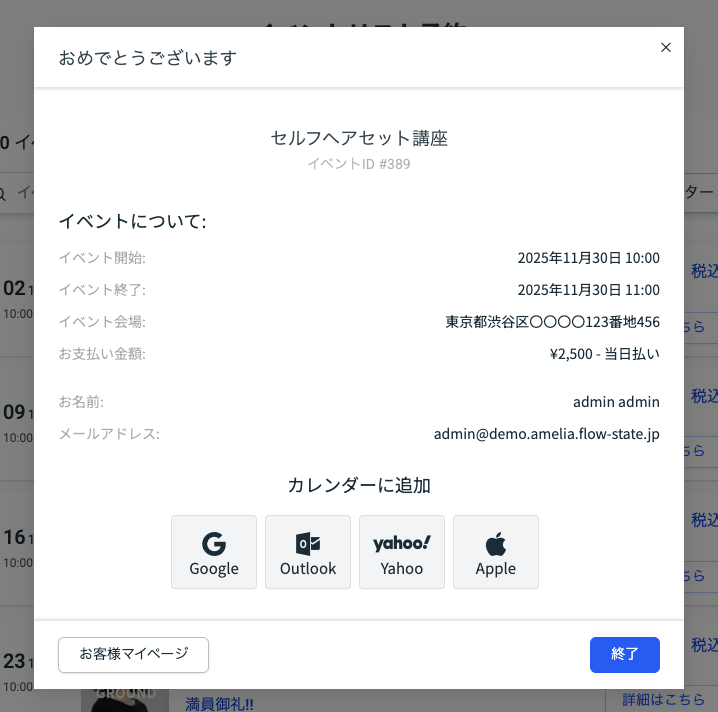Add event to Outlook calendar
The width and height of the screenshot is (718, 712).
click(308, 552)
